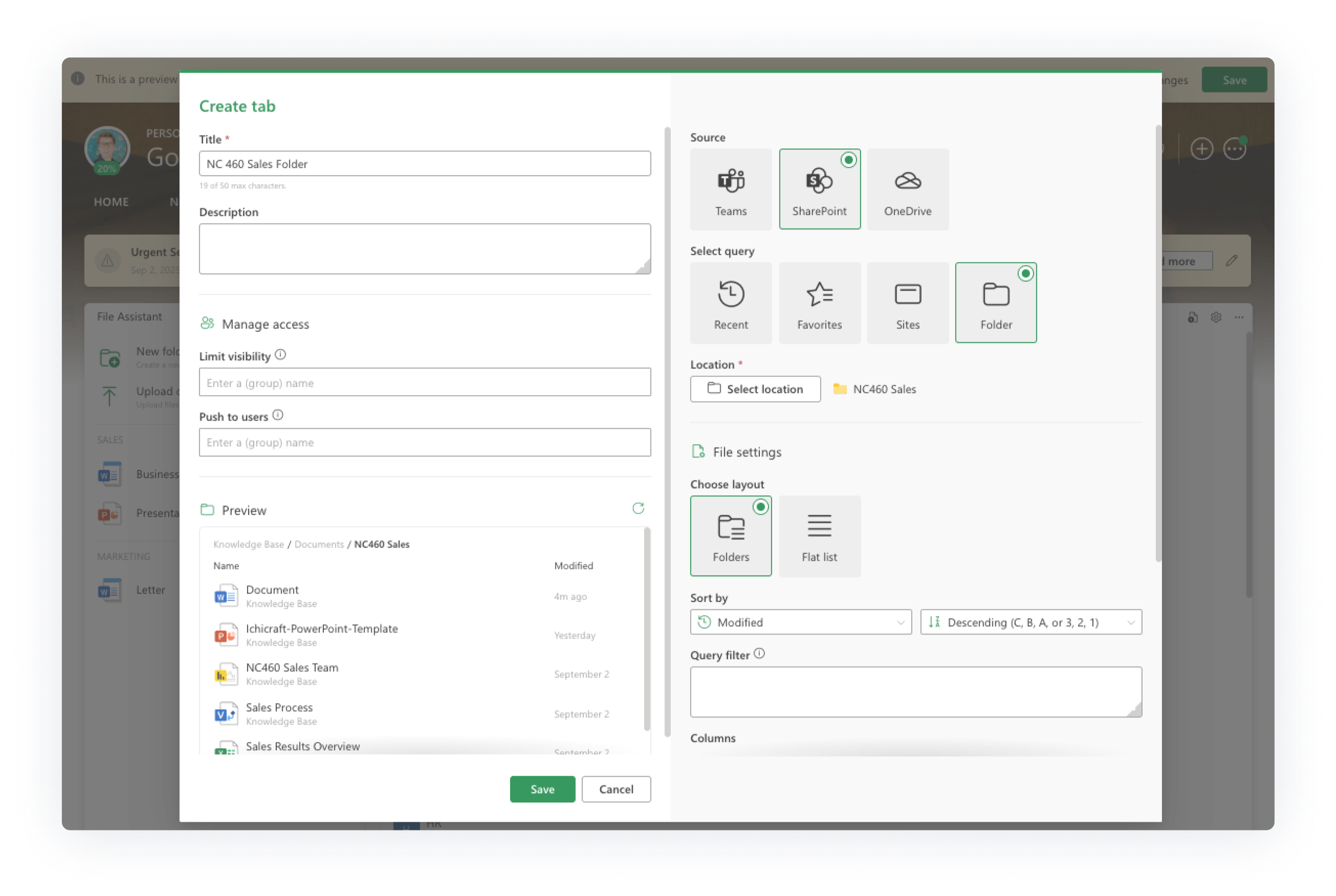1336x896 pixels.
Task: Select the Flat list layout
Action: click(x=819, y=536)
